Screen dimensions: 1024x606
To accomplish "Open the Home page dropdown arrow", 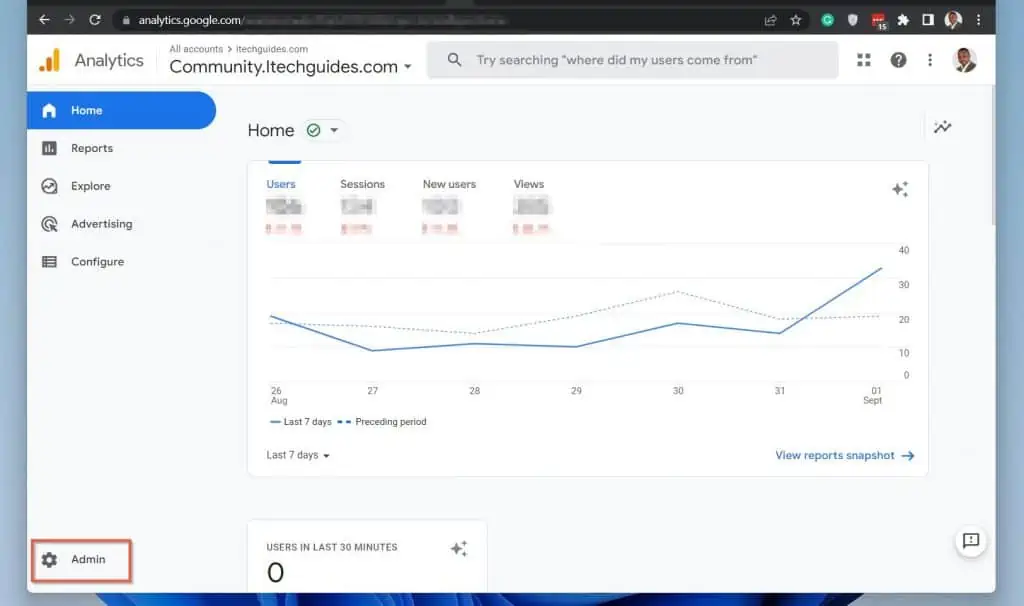I will (x=332, y=130).
